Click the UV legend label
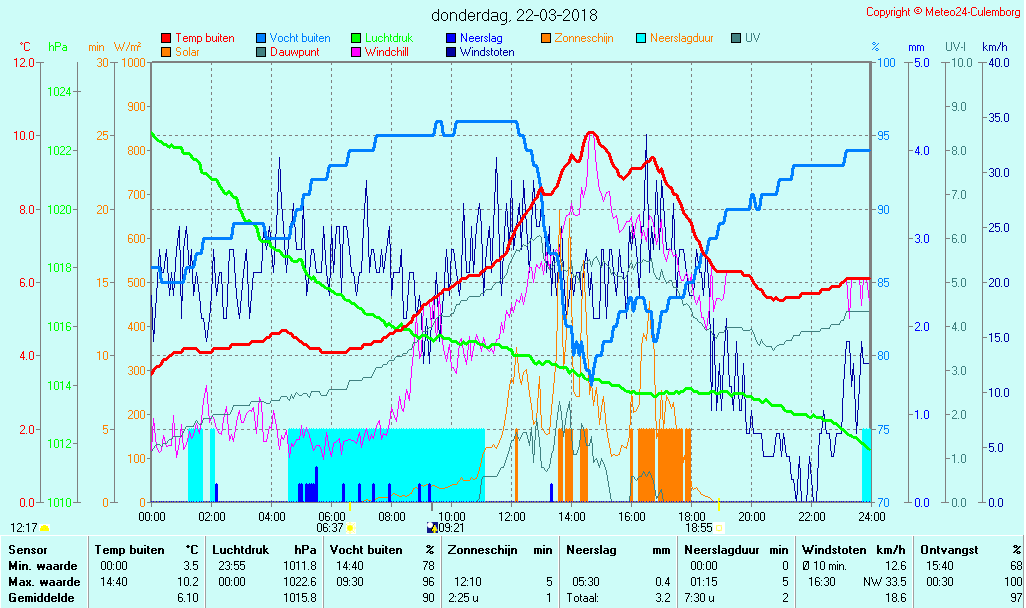1026x608 pixels. tap(753, 38)
